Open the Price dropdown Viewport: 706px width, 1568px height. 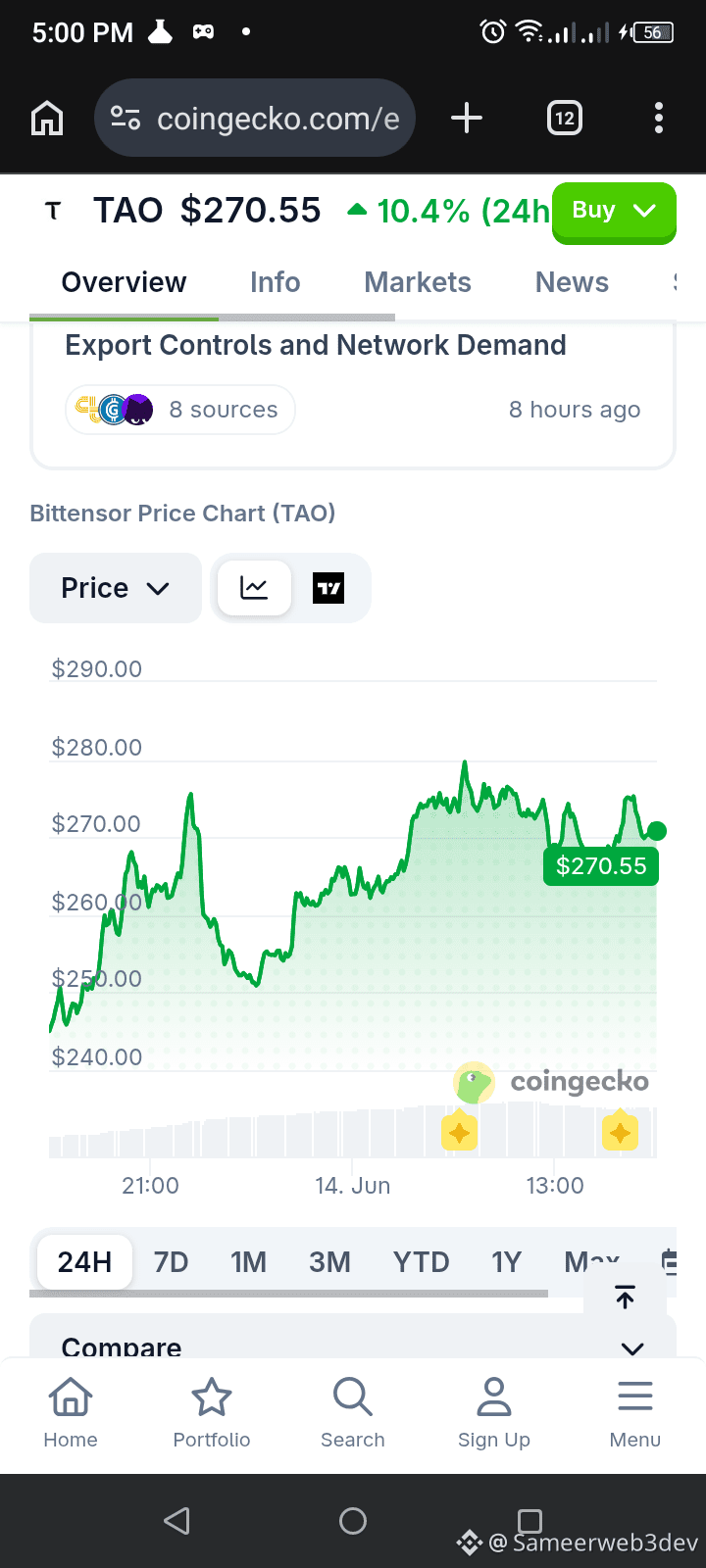116,588
